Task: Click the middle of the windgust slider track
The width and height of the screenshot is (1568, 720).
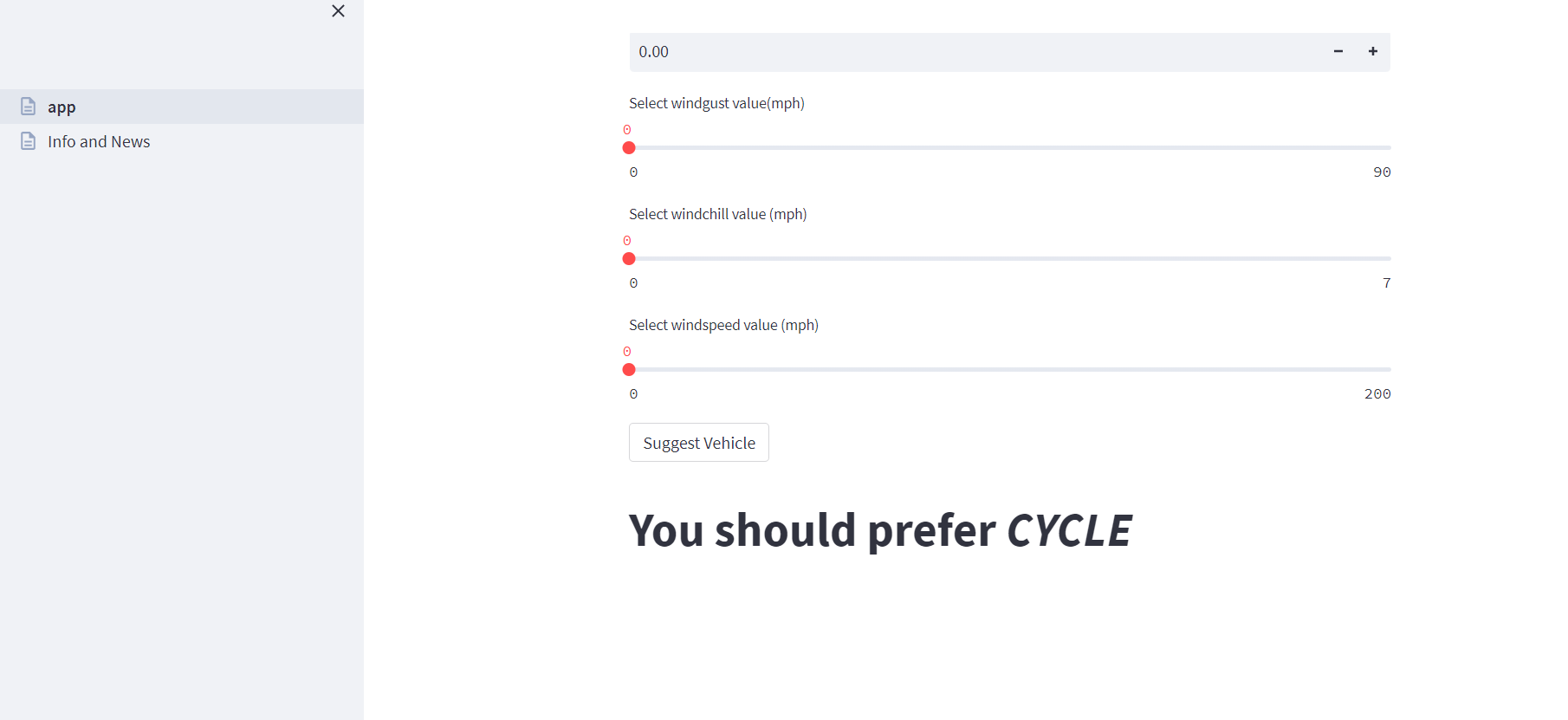Action: click(x=1010, y=148)
